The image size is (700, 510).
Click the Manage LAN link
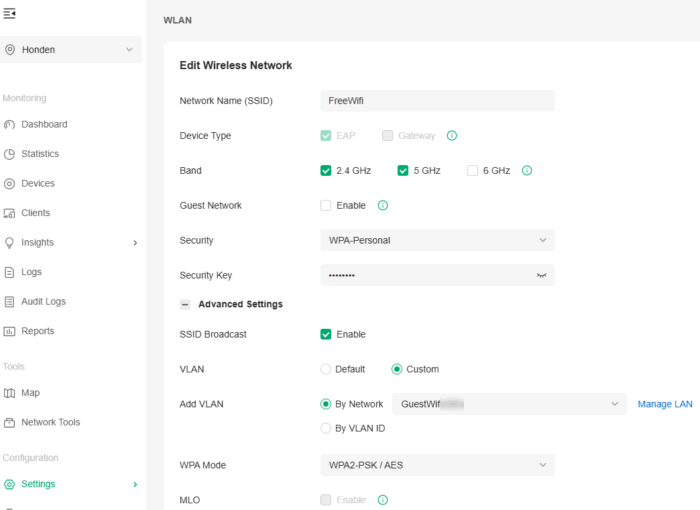tap(665, 404)
